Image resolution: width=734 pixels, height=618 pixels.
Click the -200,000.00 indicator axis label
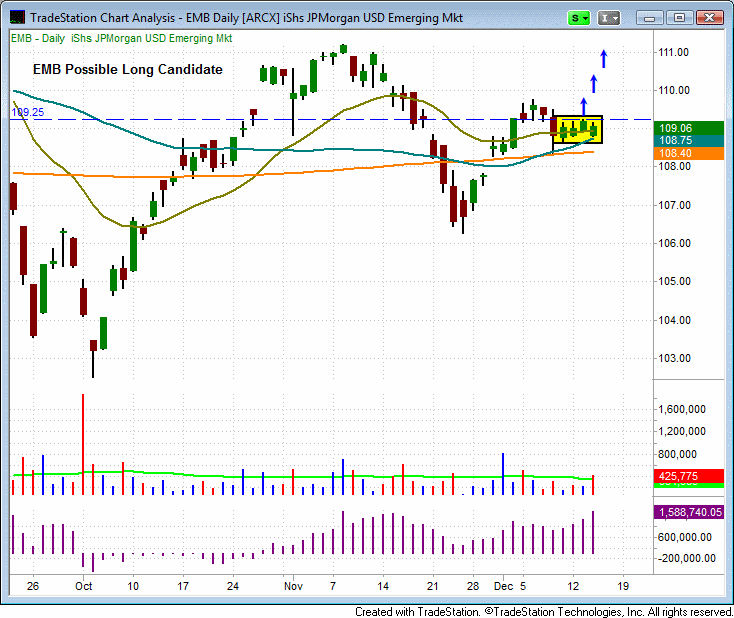click(x=687, y=558)
